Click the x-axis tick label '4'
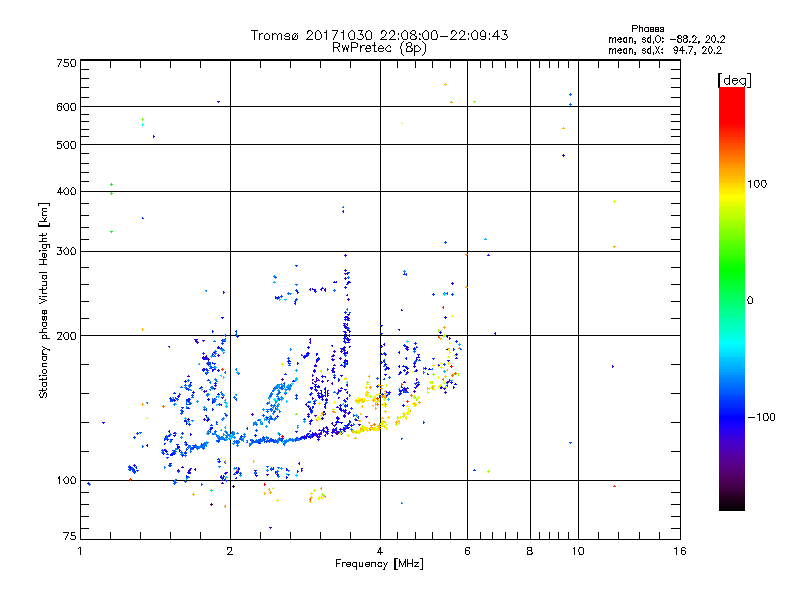This screenshot has width=800, height=600. (x=380, y=551)
